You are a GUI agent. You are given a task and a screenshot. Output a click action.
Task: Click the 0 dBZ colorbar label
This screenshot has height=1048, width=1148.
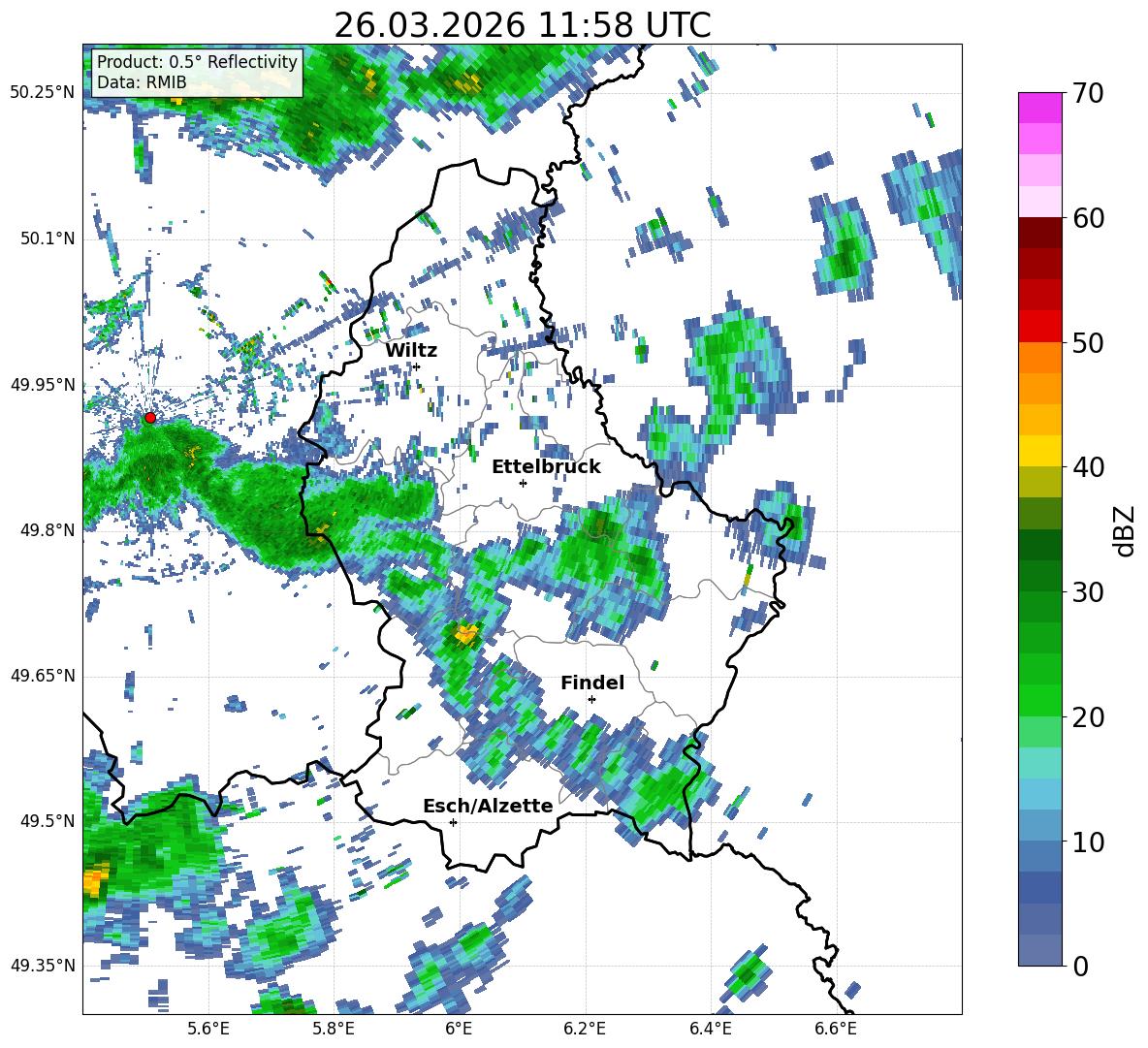pyautogui.click(x=1081, y=966)
